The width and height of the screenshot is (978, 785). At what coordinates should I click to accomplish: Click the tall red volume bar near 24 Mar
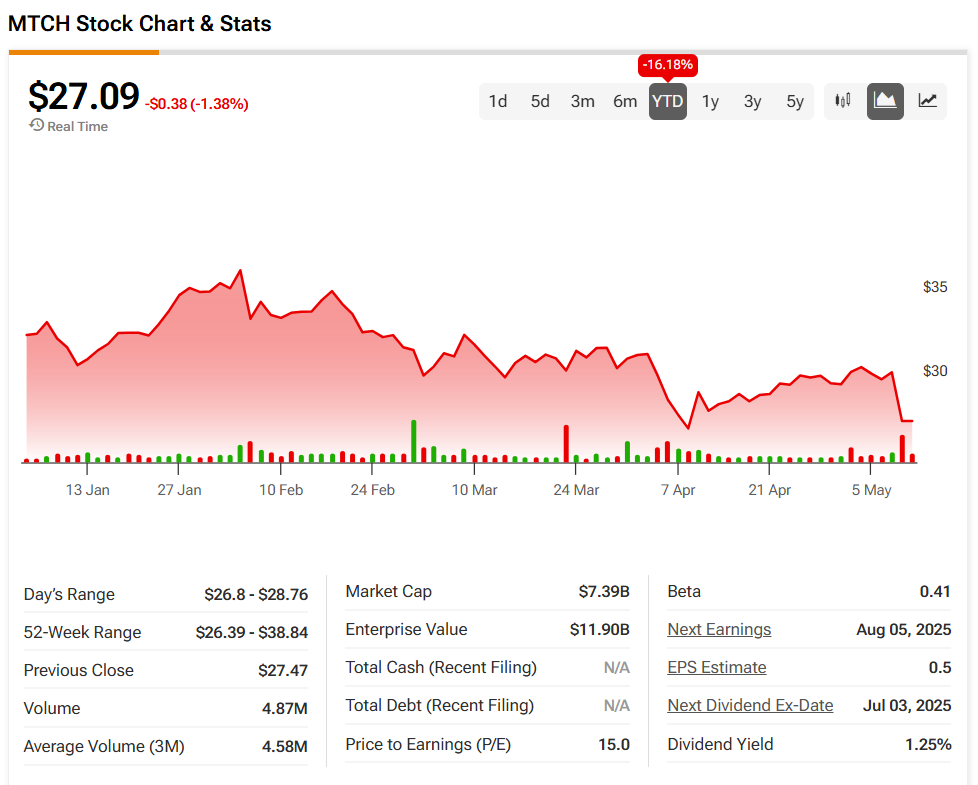566,444
